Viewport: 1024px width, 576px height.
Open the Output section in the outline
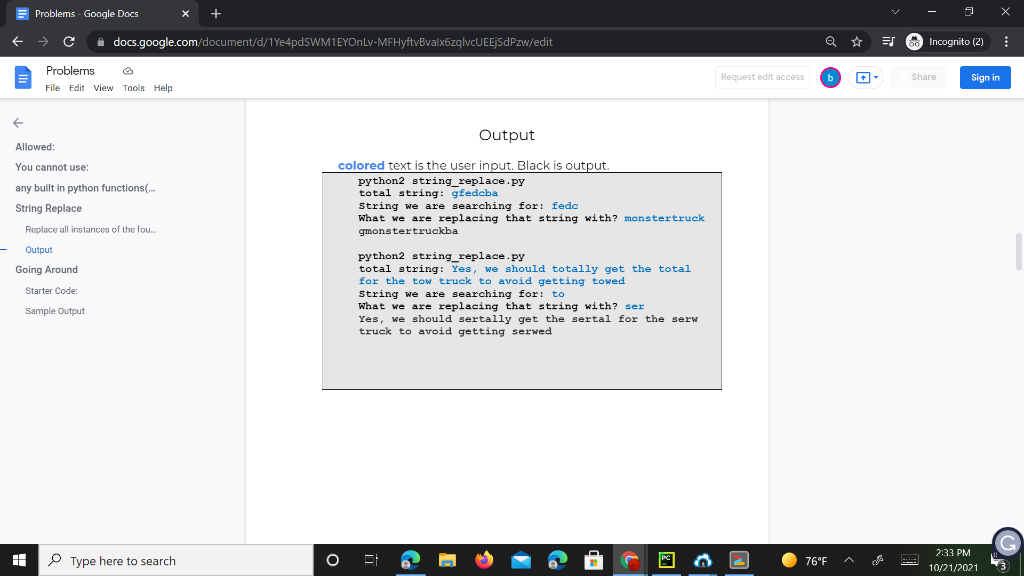38,249
